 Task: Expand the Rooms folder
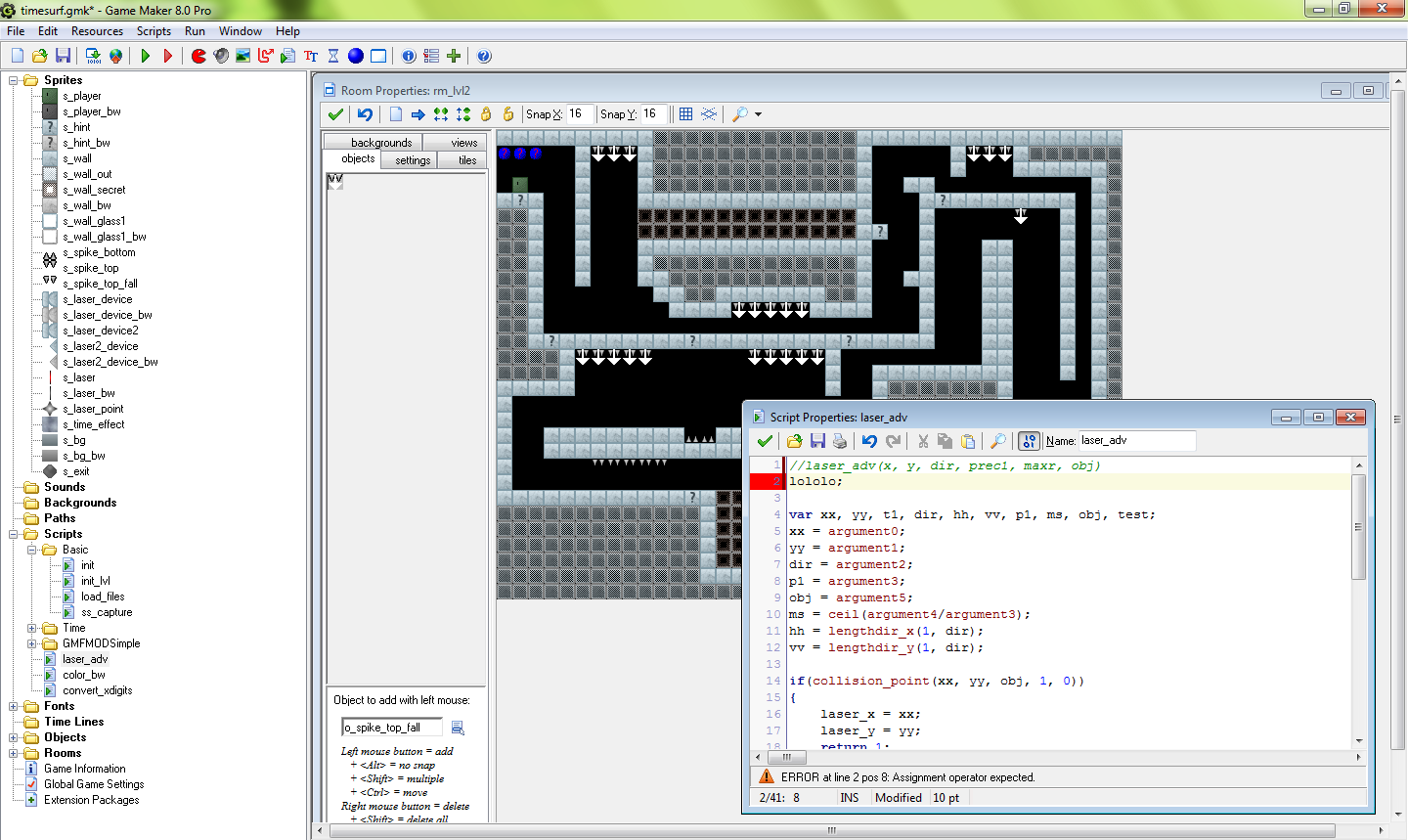(x=14, y=753)
